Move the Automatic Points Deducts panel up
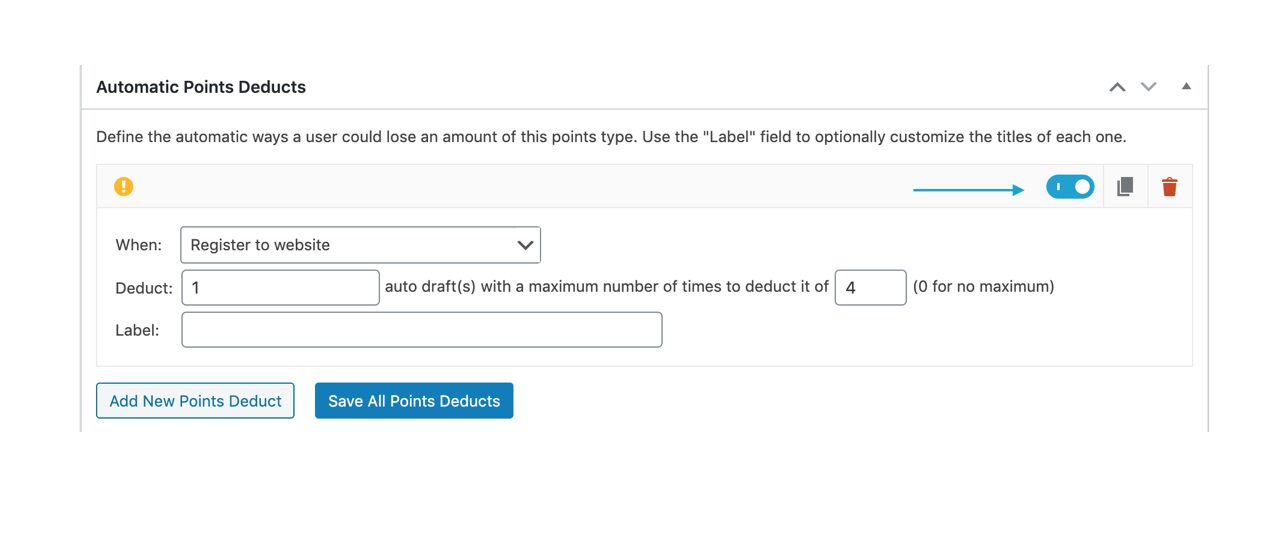Image resolution: width=1280 pixels, height=541 pixels. click(1117, 87)
